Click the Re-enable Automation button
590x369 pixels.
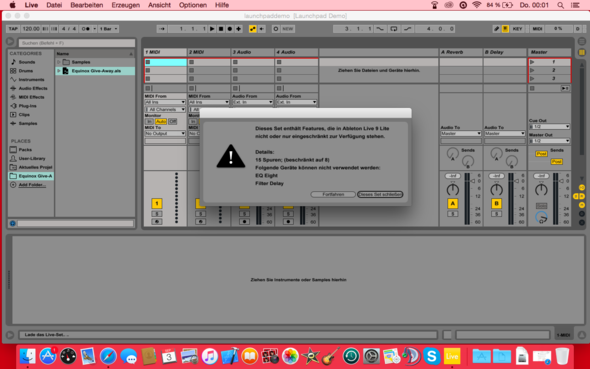(x=262, y=29)
